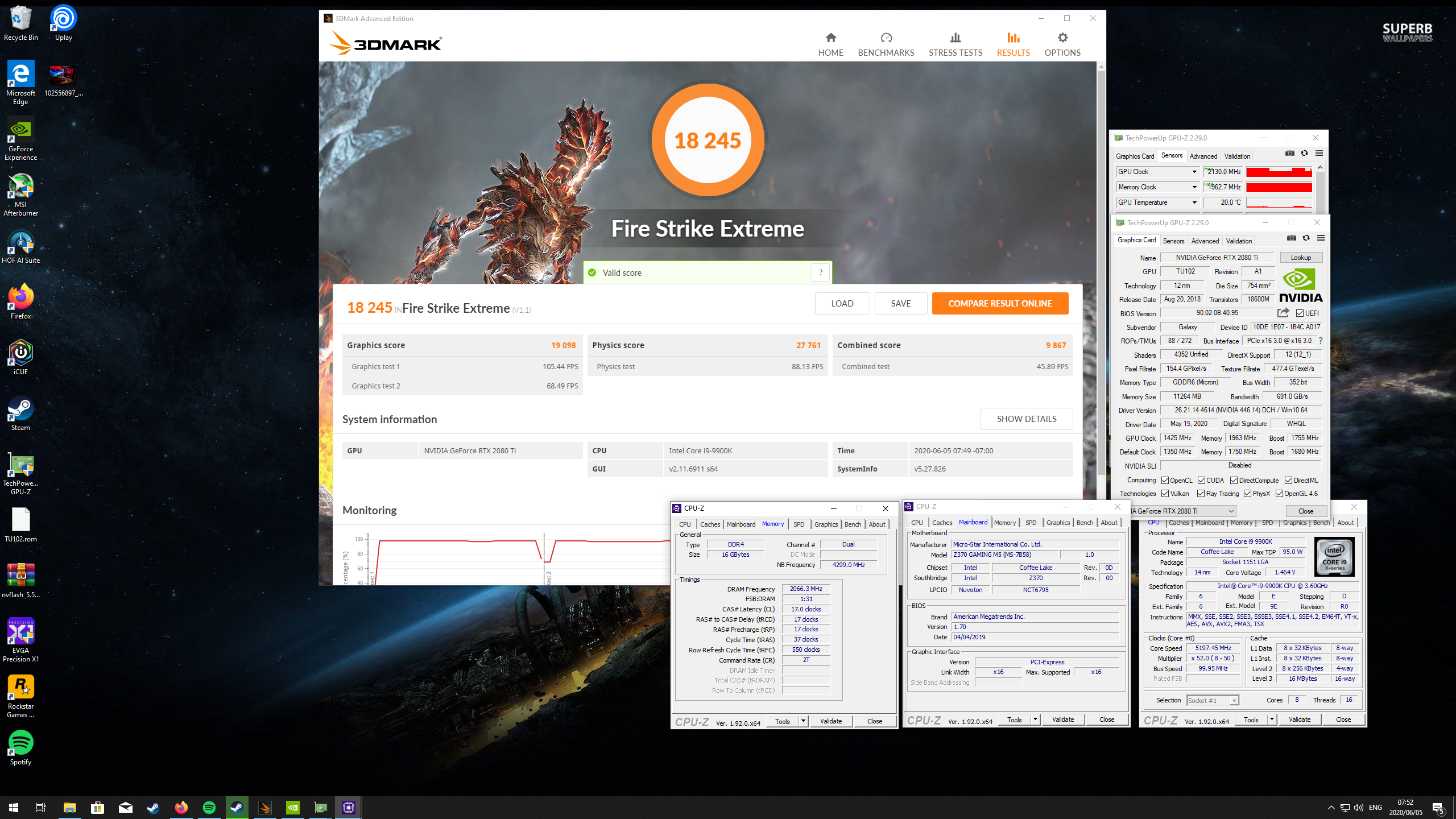Expand the GPU Clock sensor dropdown
The width and height of the screenshot is (1456, 819).
(x=1194, y=172)
